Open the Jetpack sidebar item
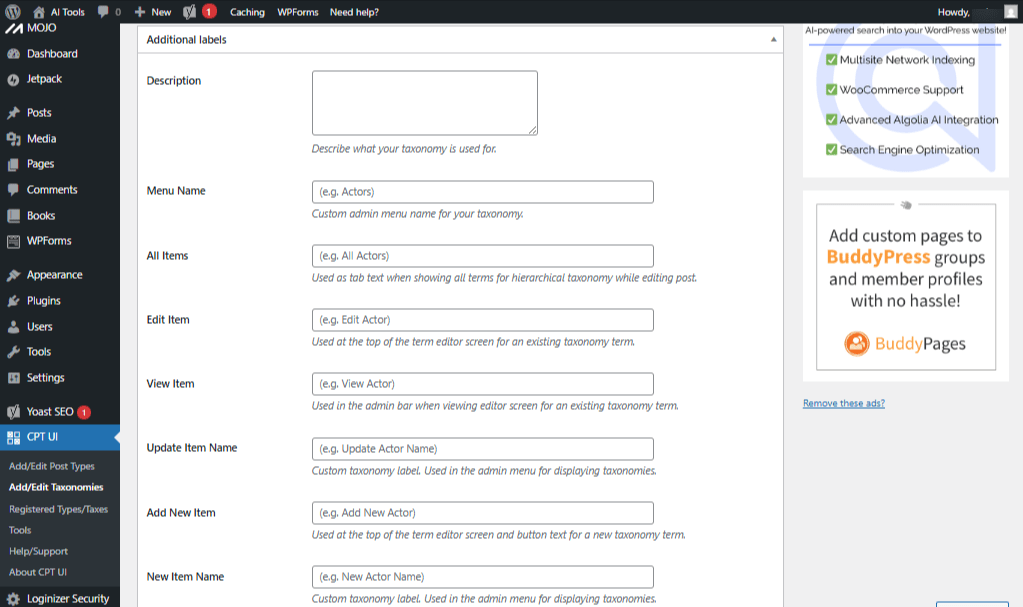This screenshot has height=607, width=1023. click(x=44, y=79)
